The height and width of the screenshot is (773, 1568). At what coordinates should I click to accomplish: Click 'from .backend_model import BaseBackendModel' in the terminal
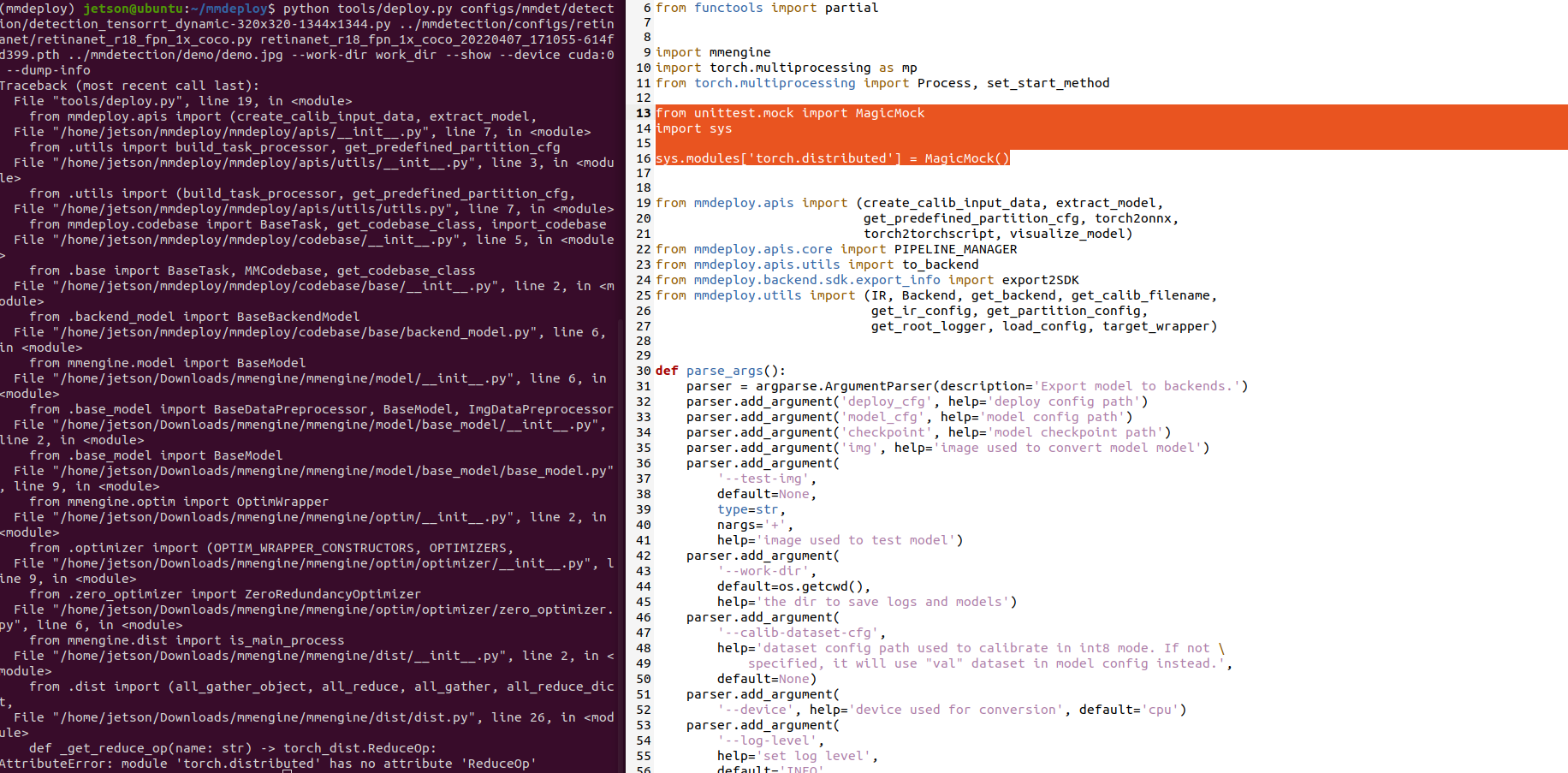click(x=194, y=317)
